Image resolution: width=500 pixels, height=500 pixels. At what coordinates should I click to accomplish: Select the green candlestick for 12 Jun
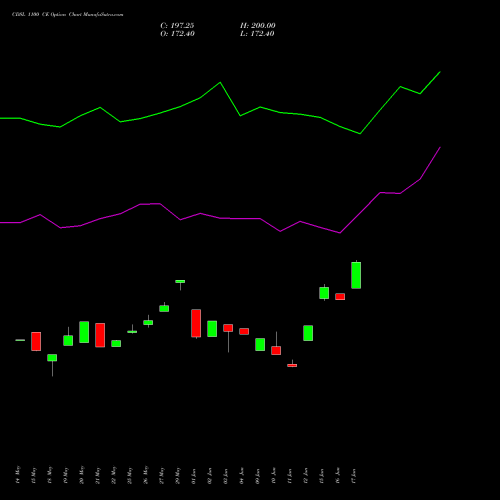pos(308,333)
